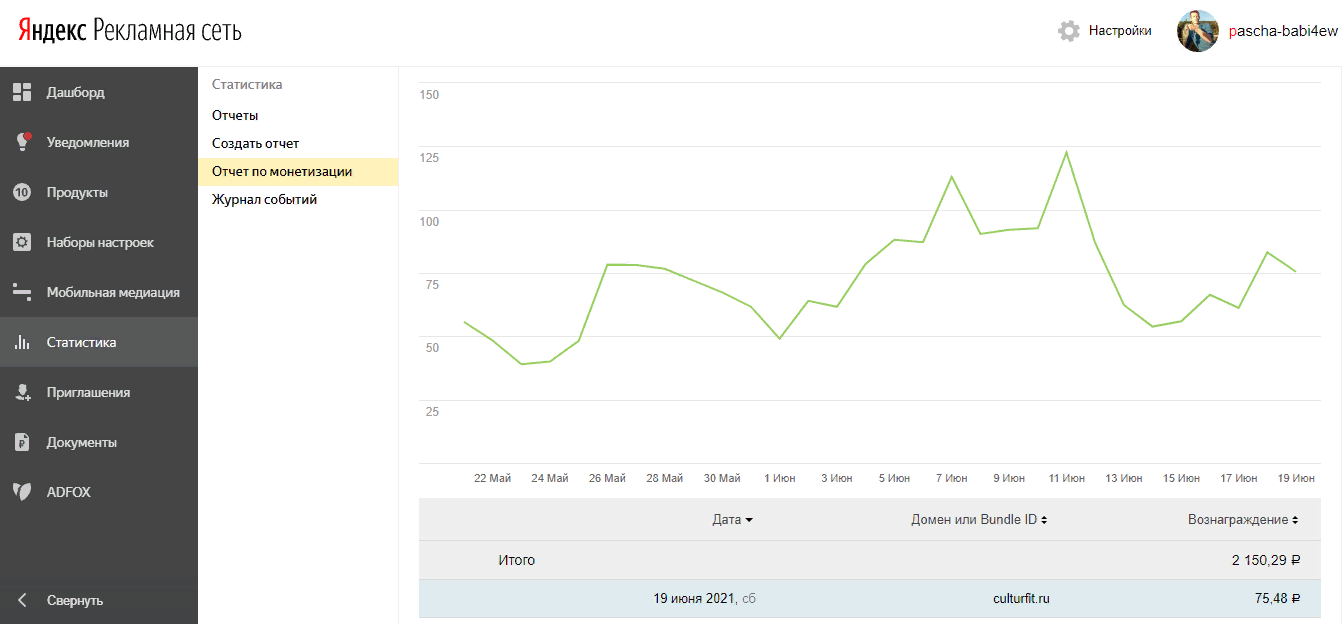Screen dimensions: 1342x624
Task: Sort by Вознаграждение column
Action: pos(1243,520)
